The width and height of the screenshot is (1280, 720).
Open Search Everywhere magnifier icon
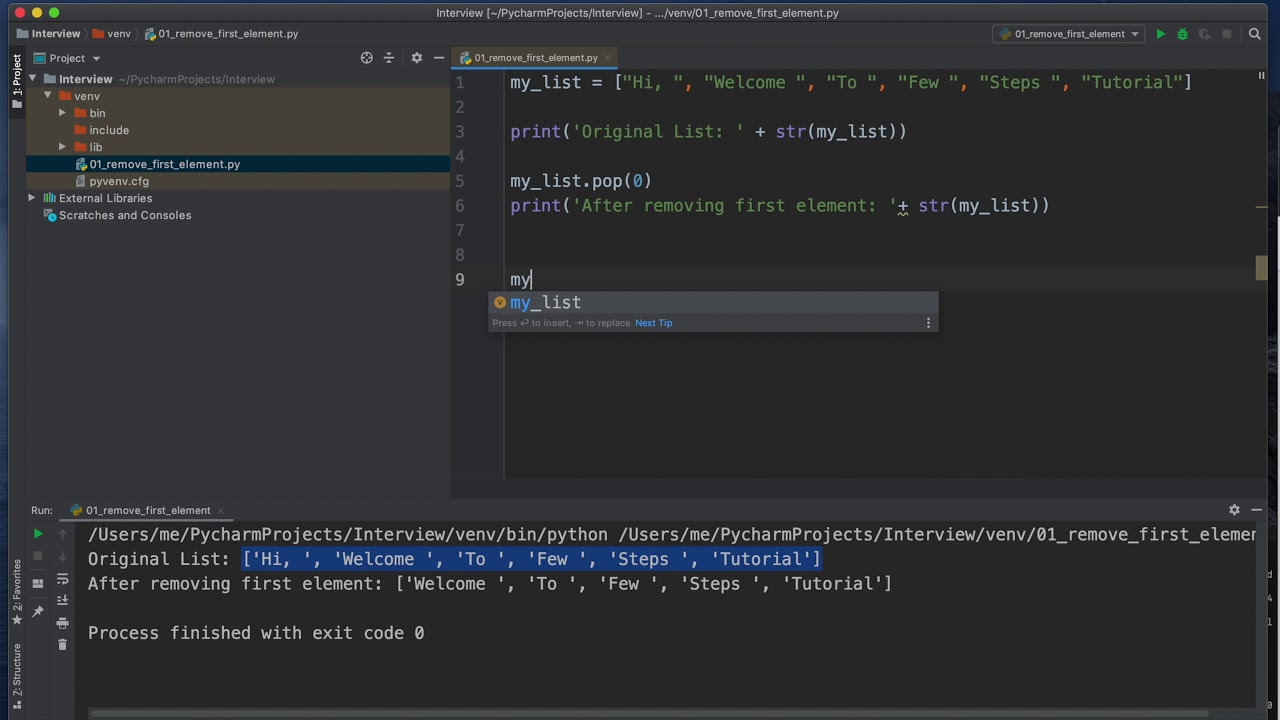[1254, 34]
